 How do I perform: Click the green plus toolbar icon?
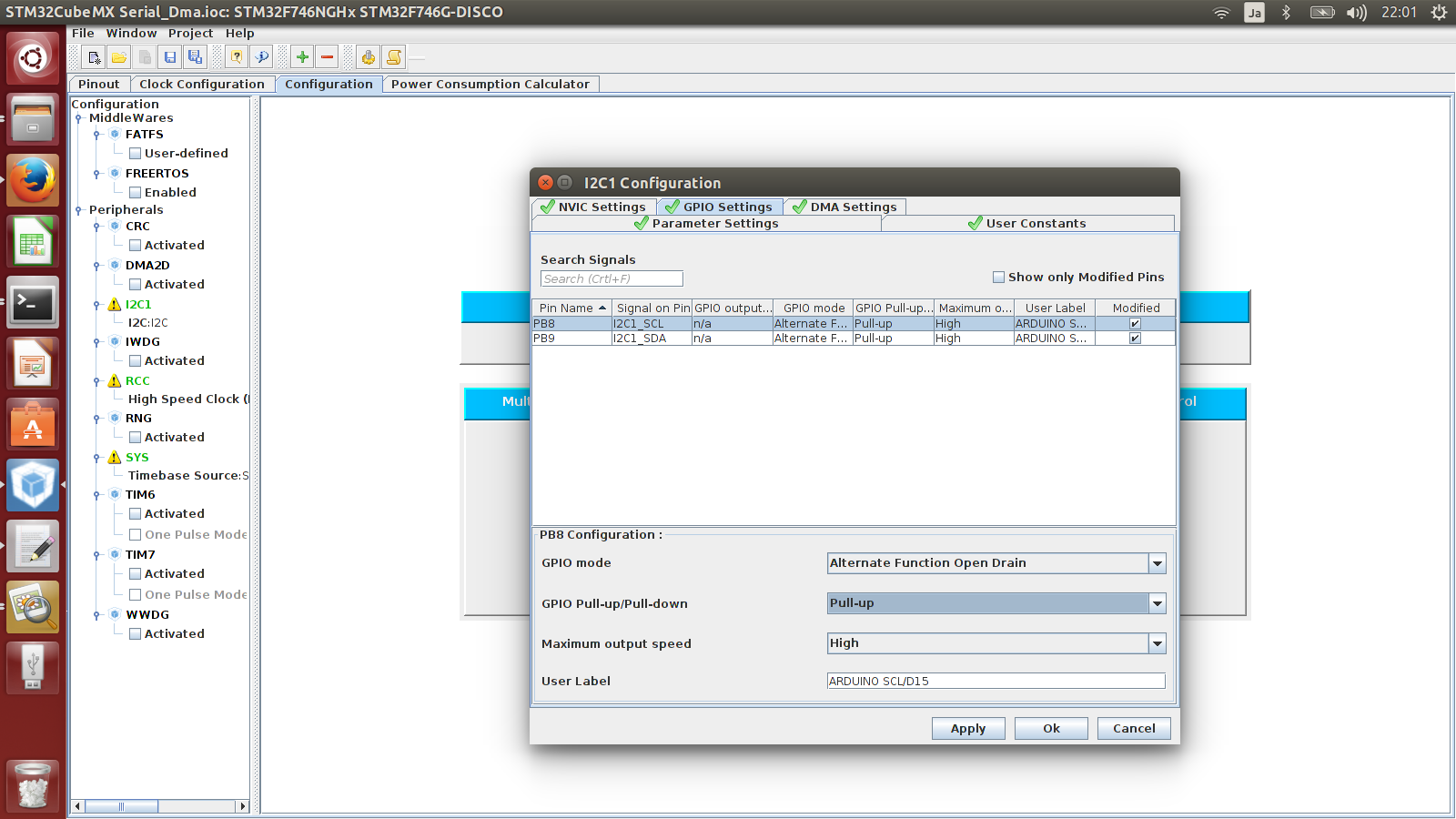(302, 57)
